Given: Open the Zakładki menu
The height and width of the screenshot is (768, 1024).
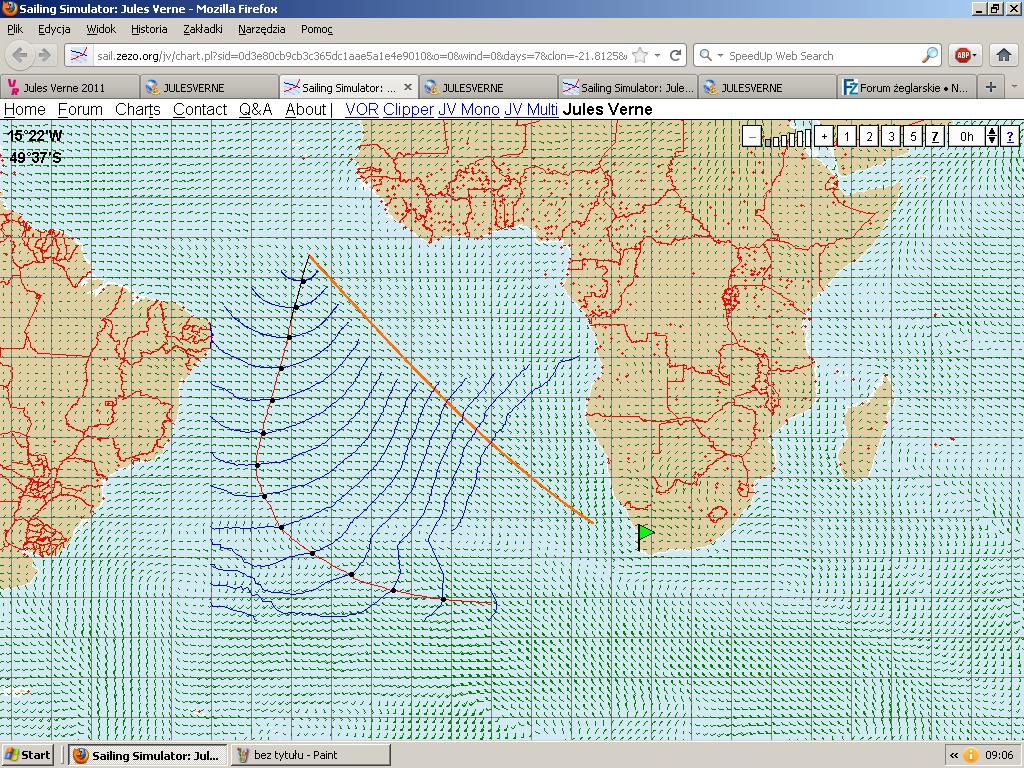Looking at the screenshot, I should pyautogui.click(x=203, y=30).
